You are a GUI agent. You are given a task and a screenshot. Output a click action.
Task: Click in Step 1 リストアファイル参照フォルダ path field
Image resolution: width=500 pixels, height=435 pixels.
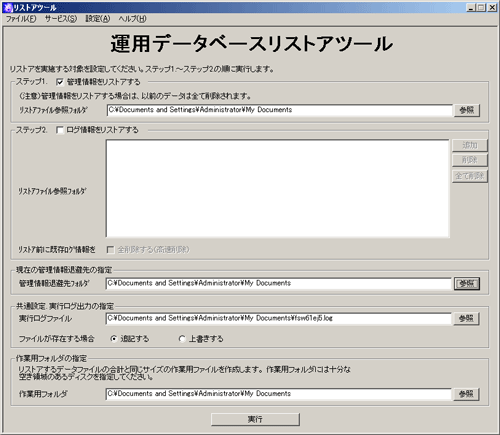click(279, 110)
